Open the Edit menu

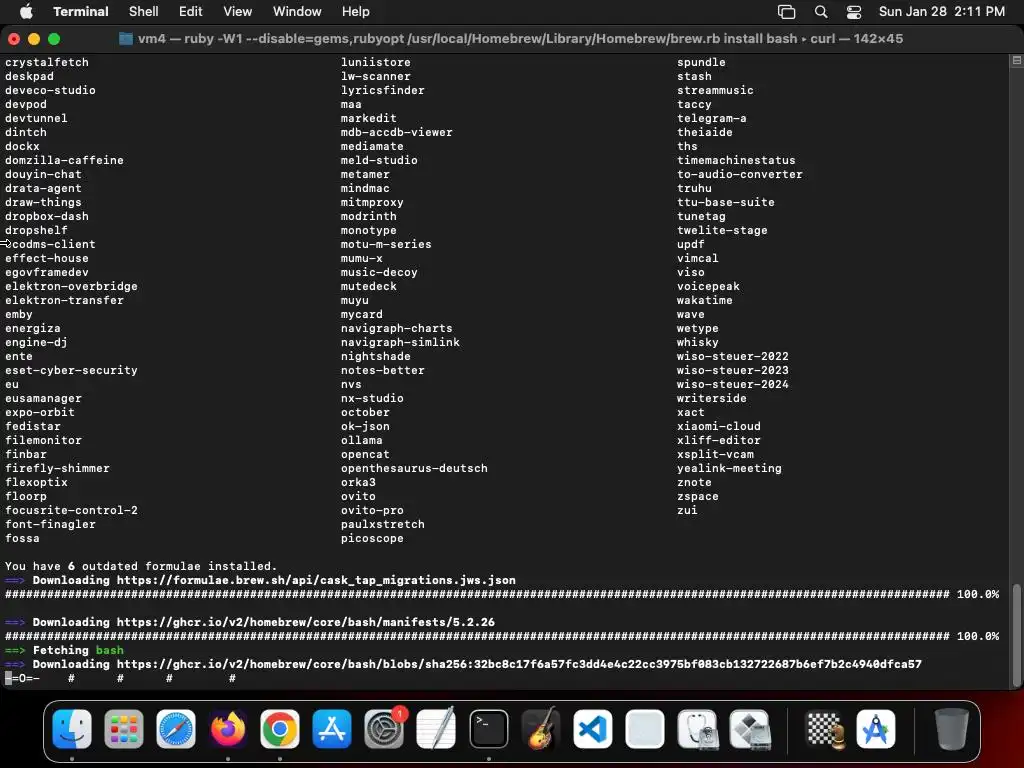(x=191, y=11)
